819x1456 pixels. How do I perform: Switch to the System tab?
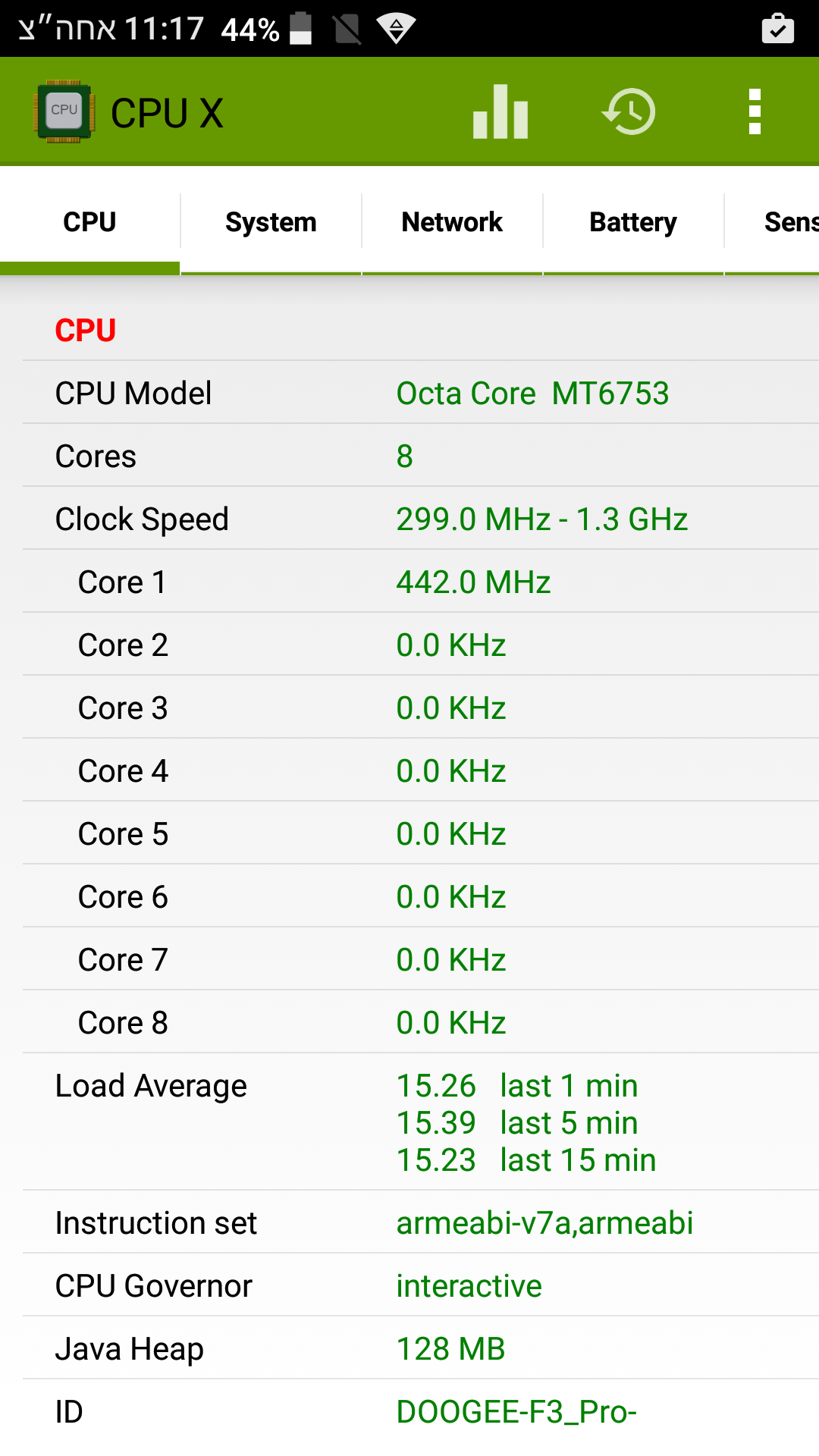(x=271, y=222)
